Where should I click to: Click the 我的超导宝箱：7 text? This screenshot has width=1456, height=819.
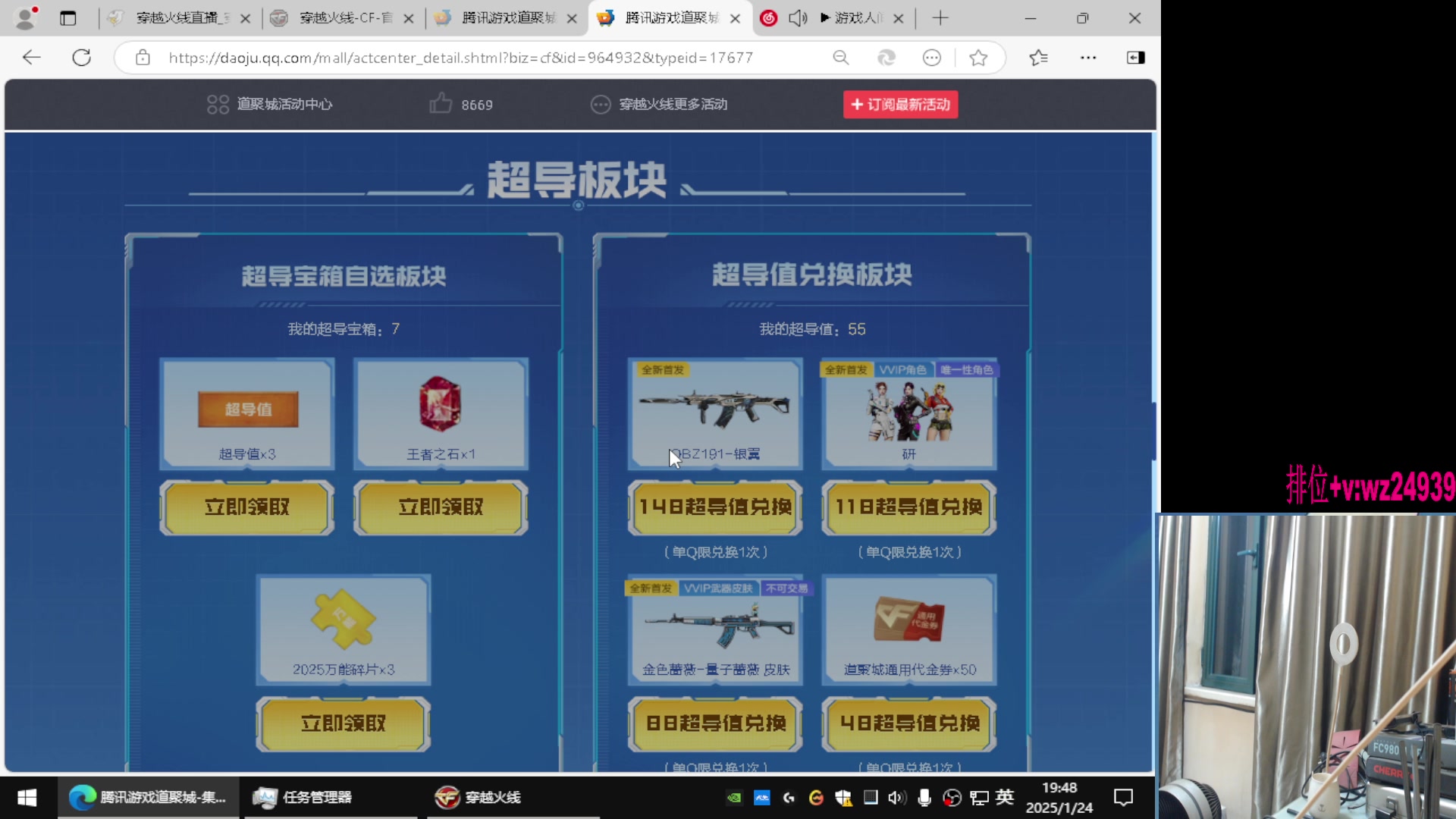click(344, 329)
